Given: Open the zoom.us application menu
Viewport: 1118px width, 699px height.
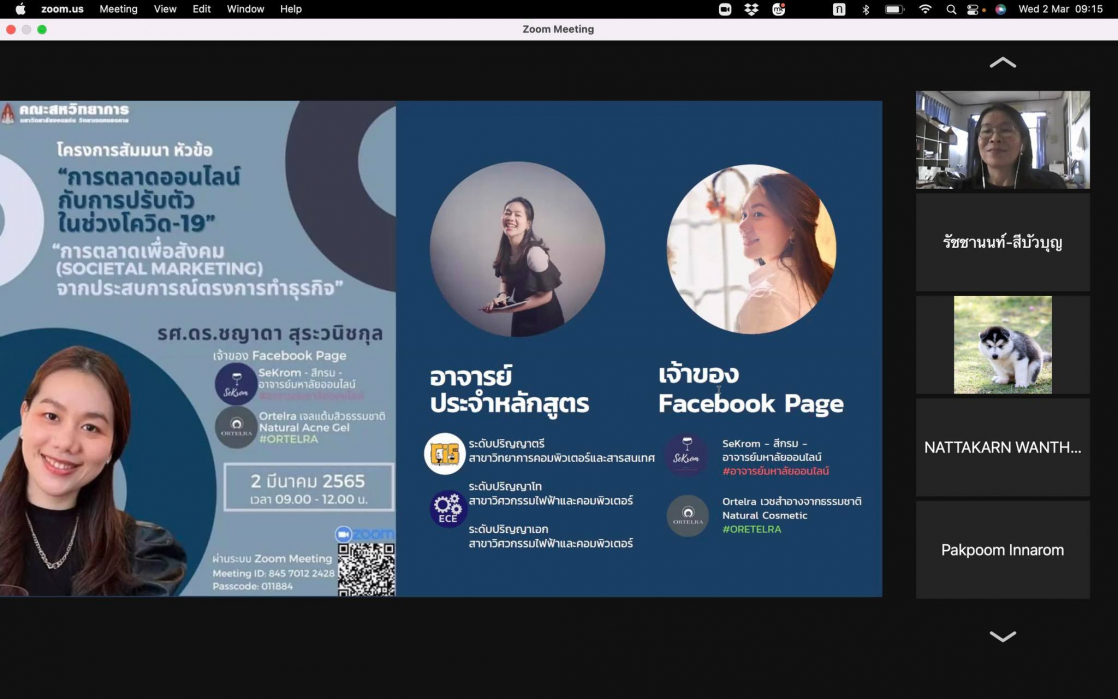Looking at the screenshot, I should 62,9.
